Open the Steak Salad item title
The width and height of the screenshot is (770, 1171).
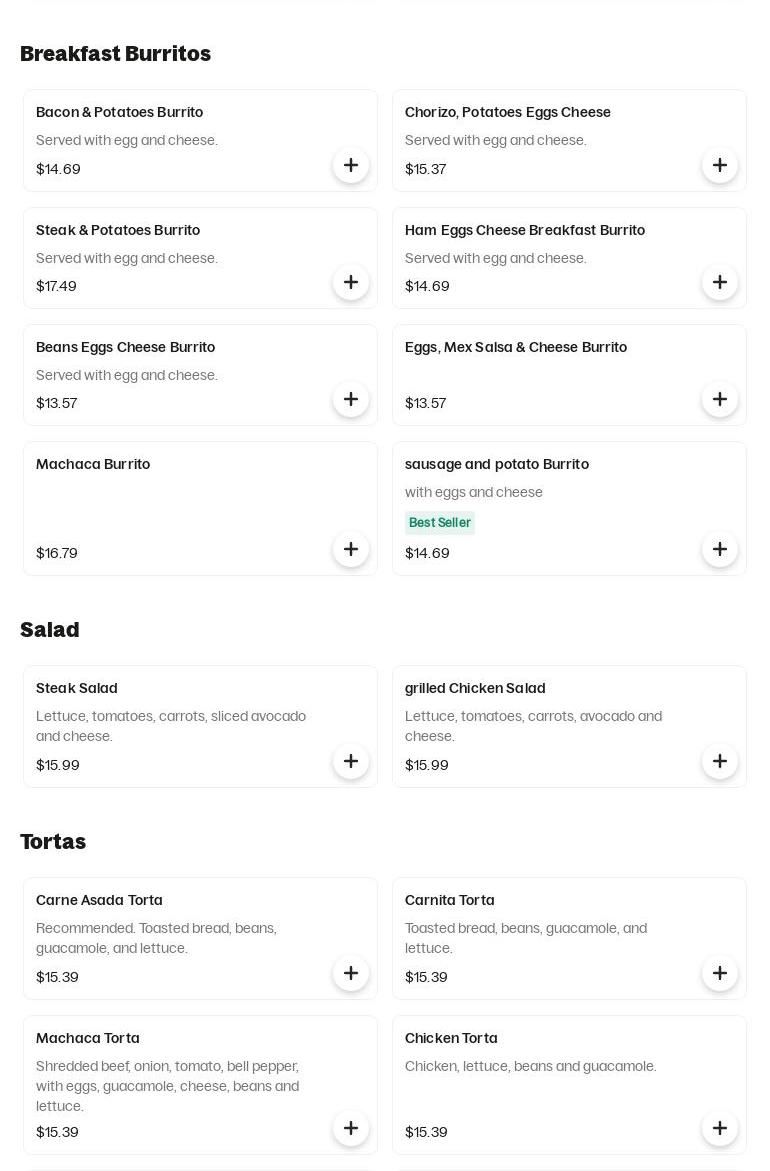[77, 688]
